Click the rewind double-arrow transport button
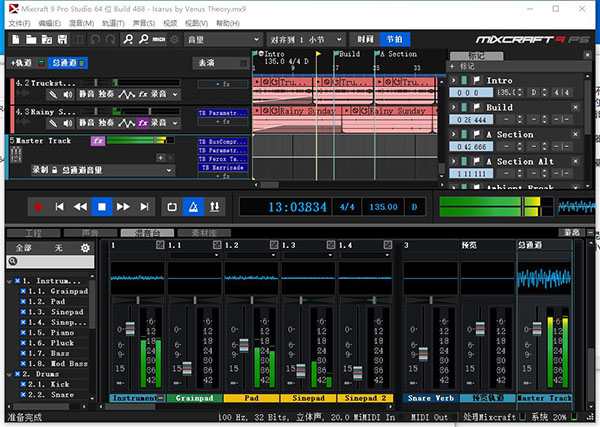The width and height of the screenshot is (600, 427). coord(80,207)
